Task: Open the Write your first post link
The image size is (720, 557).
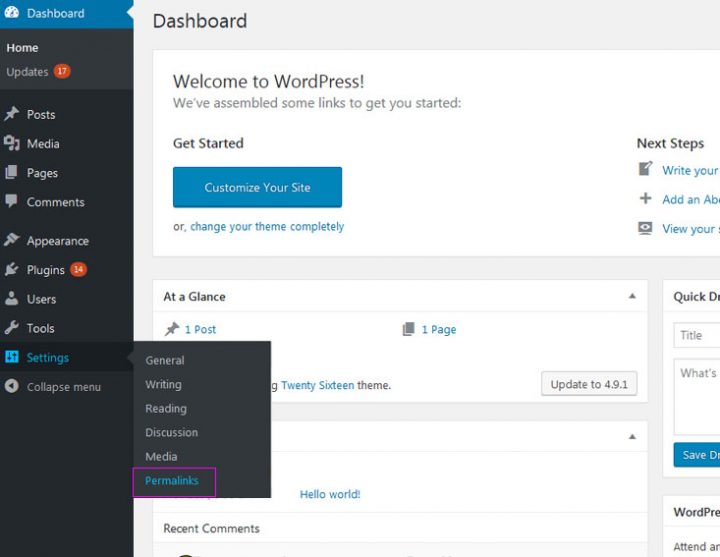Action: point(691,170)
